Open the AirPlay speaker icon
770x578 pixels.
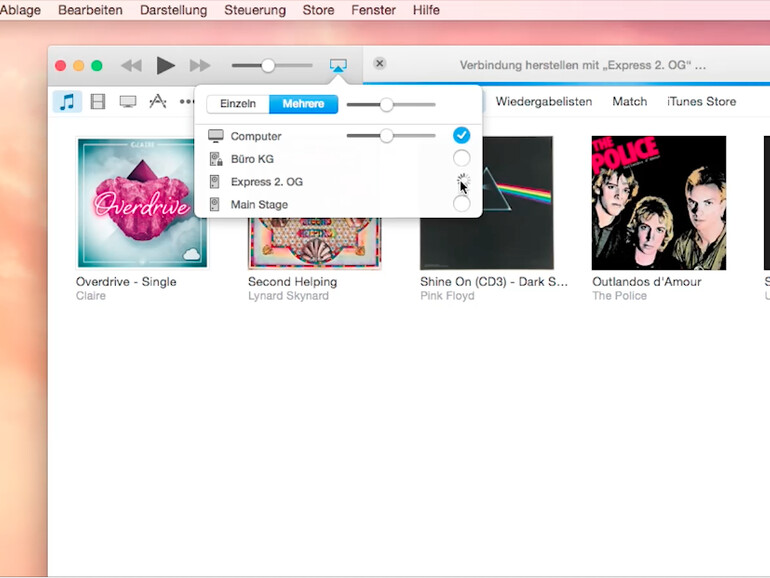338,66
